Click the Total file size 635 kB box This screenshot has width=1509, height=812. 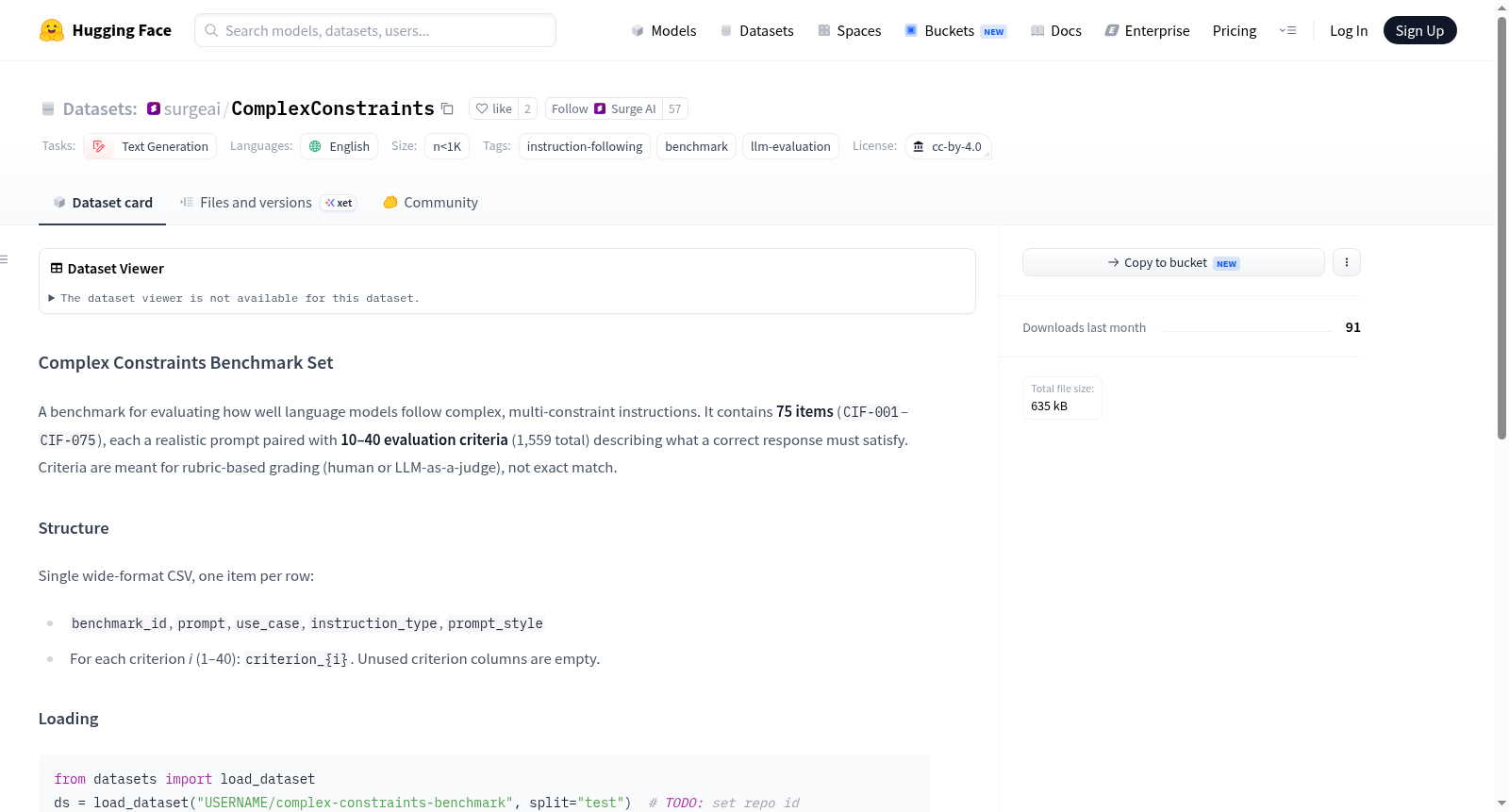click(x=1062, y=397)
